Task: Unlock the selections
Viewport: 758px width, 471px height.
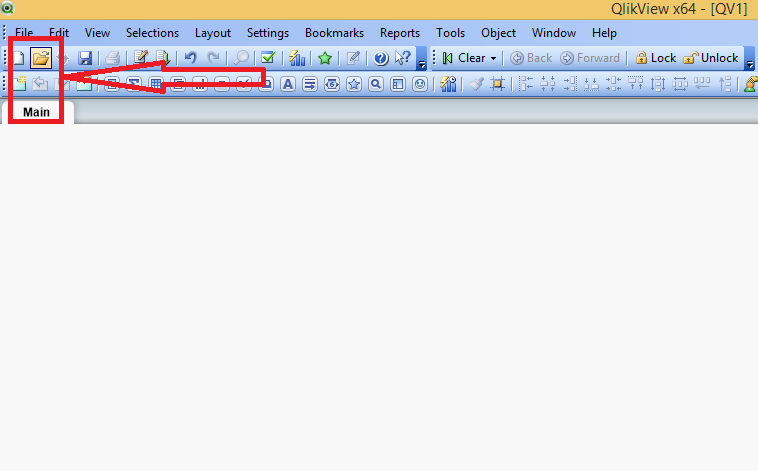Action: [711, 58]
